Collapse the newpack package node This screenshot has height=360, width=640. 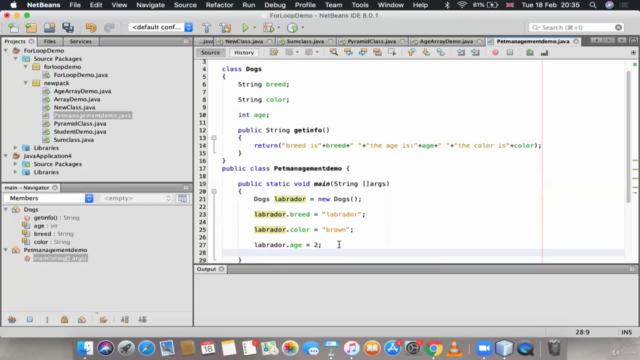point(26,83)
